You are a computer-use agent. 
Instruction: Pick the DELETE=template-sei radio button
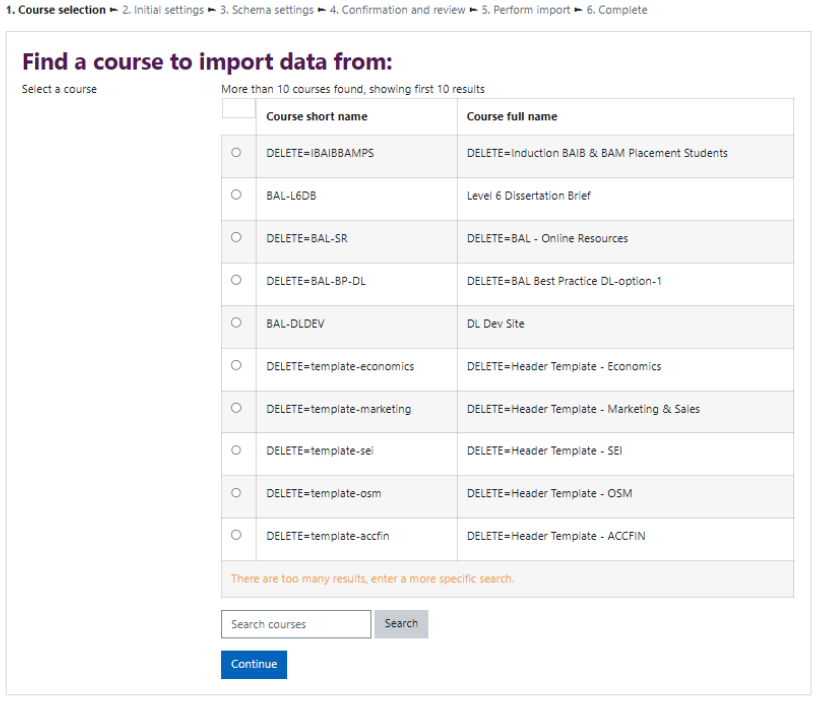(x=236, y=450)
